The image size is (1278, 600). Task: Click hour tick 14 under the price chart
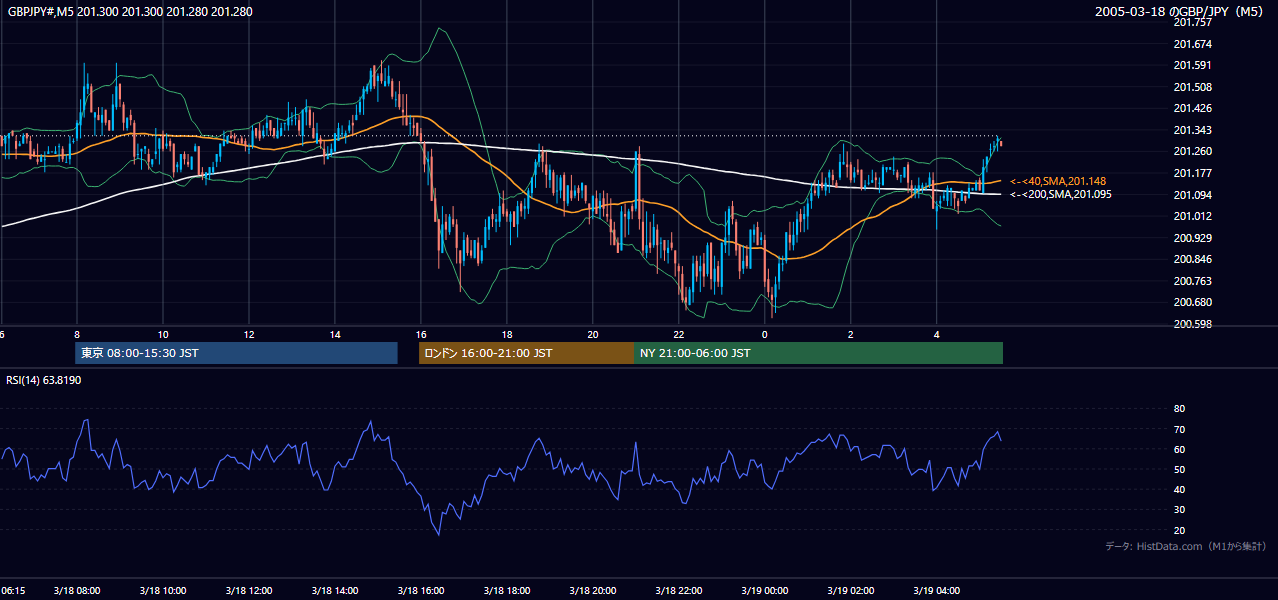(335, 334)
